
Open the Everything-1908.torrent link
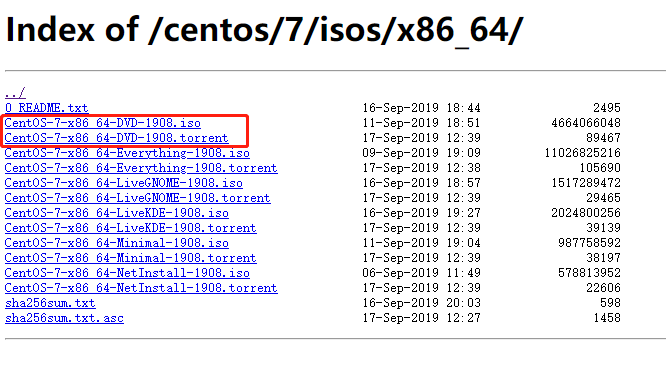[x=141, y=168]
